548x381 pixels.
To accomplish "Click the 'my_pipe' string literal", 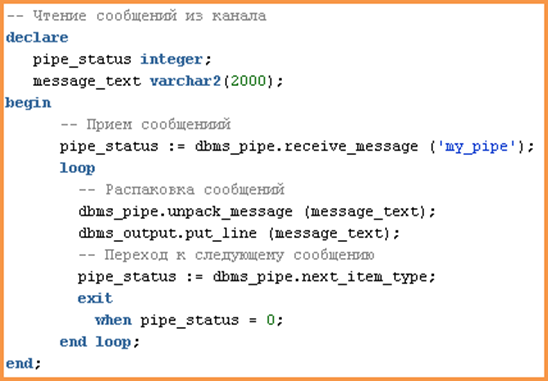I will [x=477, y=146].
